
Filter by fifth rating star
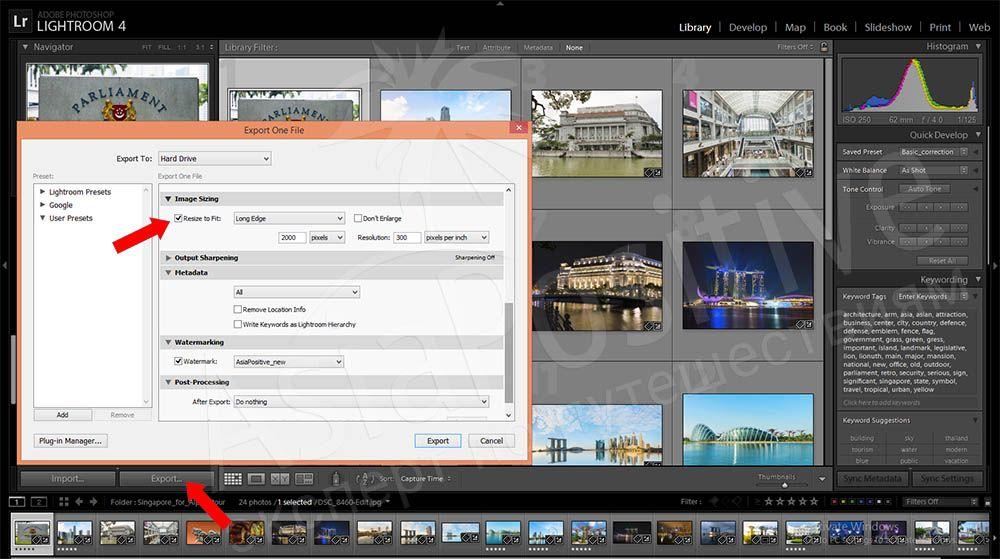(x=814, y=501)
